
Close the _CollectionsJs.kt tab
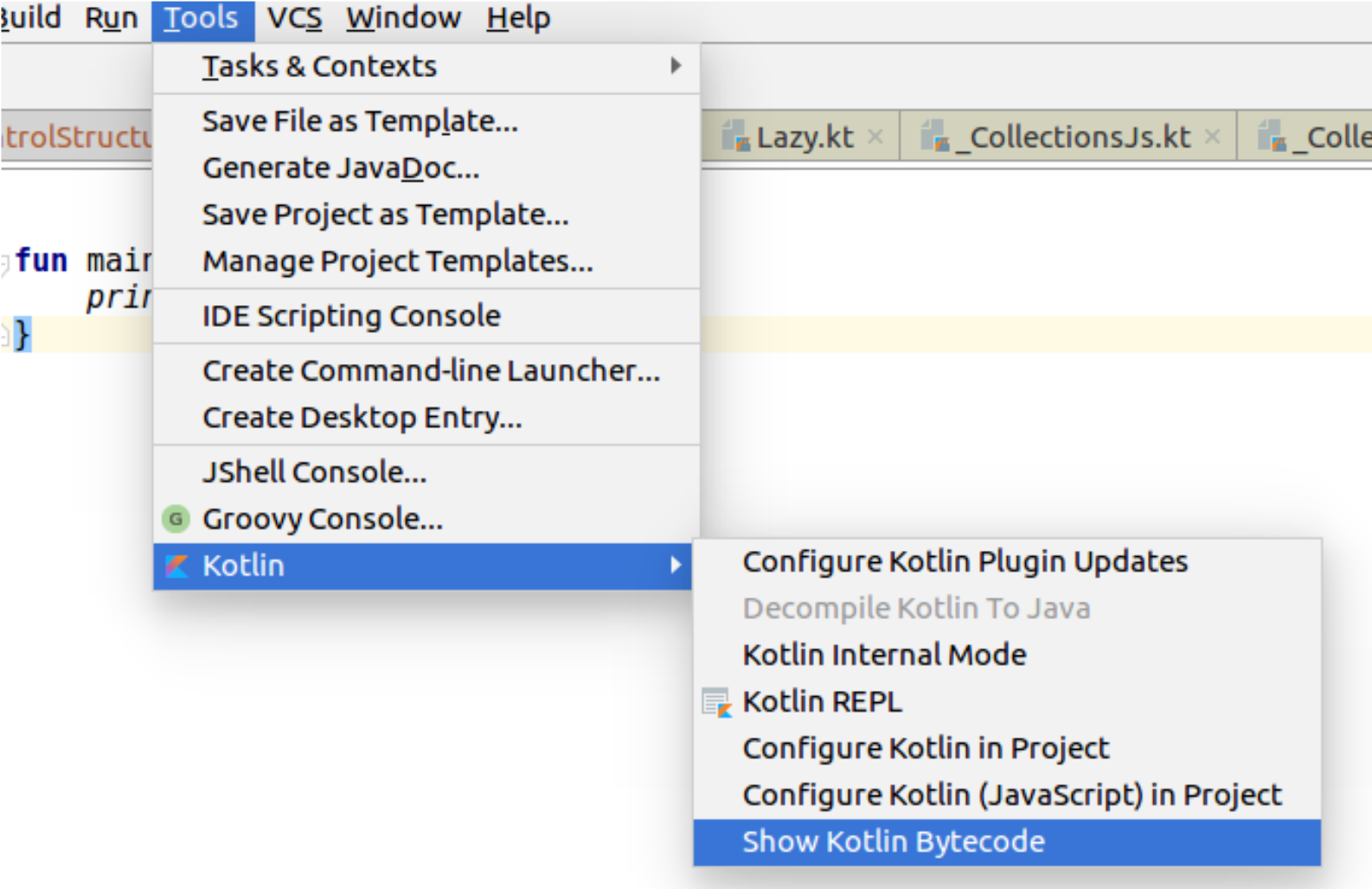coord(1212,137)
